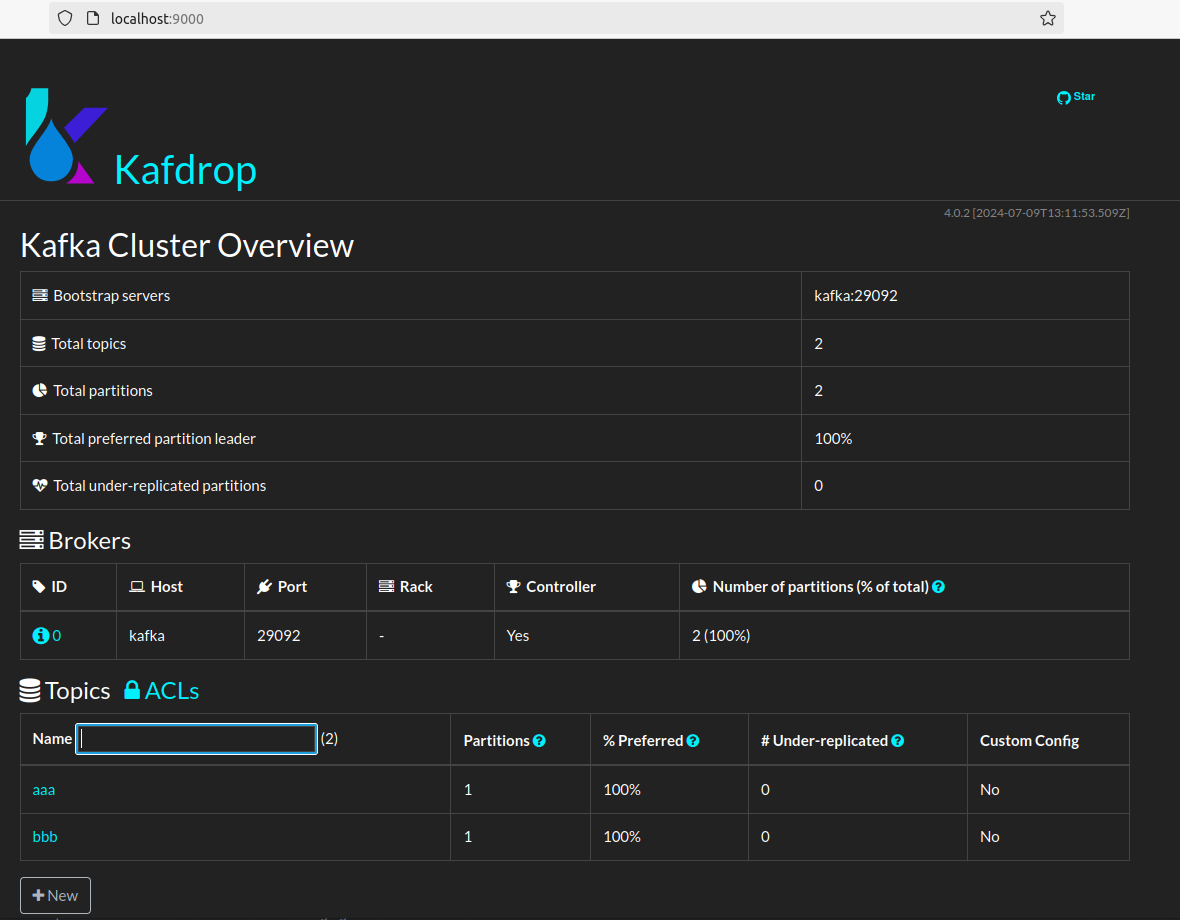Screen dimensions: 1180x920
Task: Click the info icon for broker 0
Action: [x=41, y=636]
